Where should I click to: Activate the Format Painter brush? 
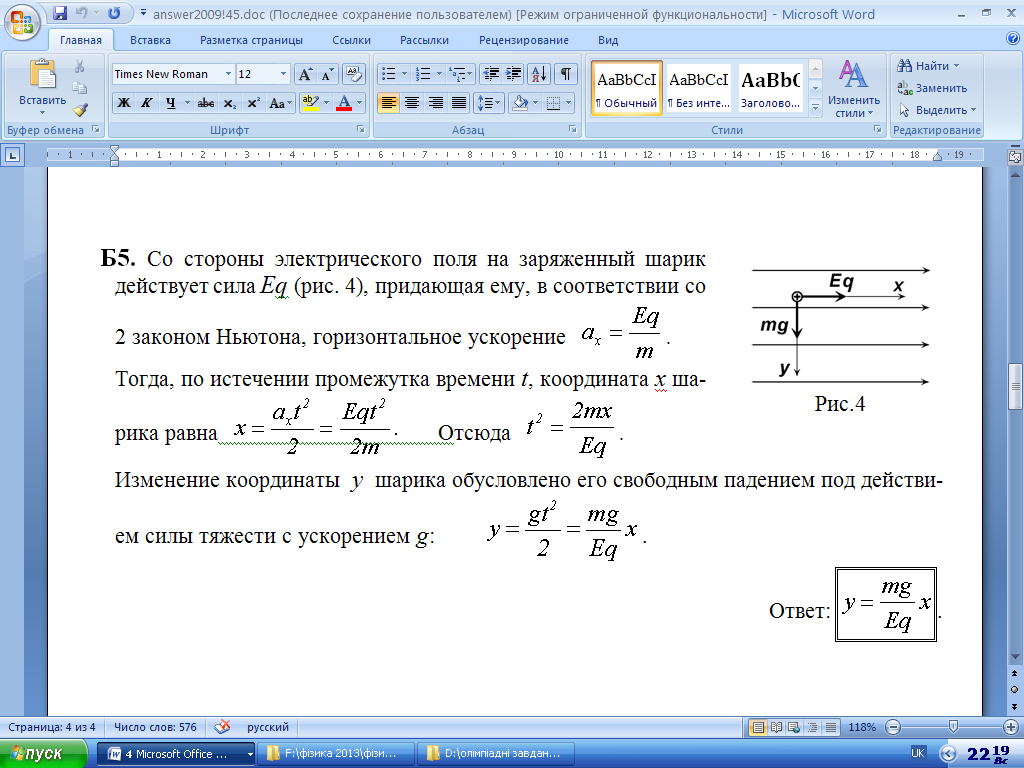pos(80,110)
